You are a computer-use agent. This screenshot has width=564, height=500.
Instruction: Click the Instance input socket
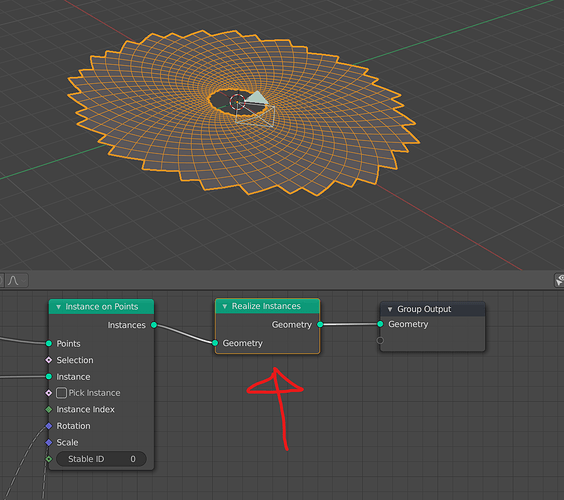pos(49,377)
